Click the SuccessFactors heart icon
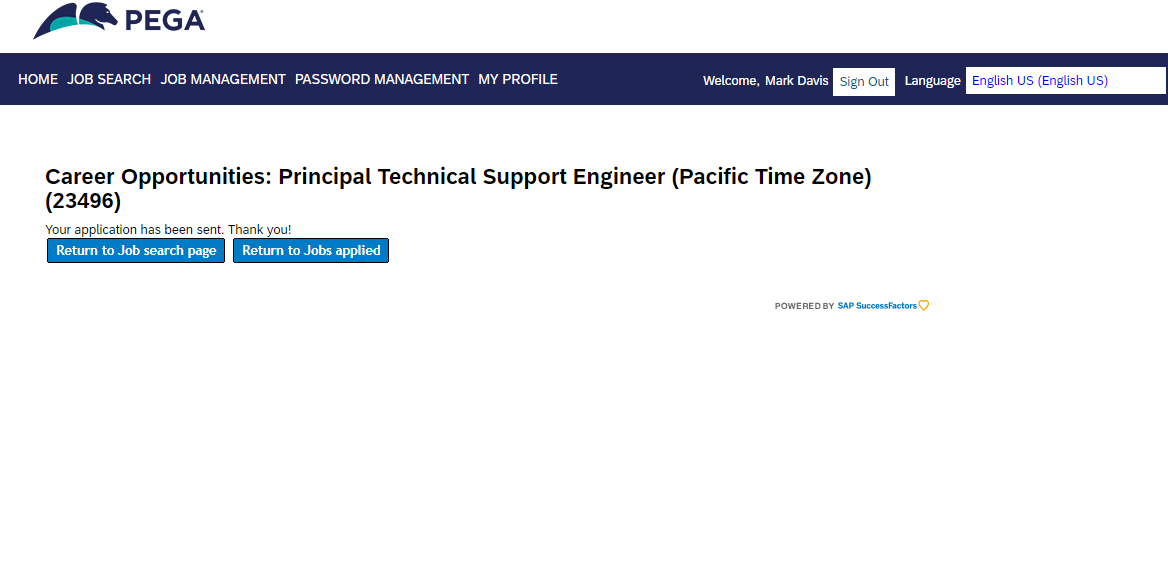This screenshot has width=1168, height=570. [924, 306]
